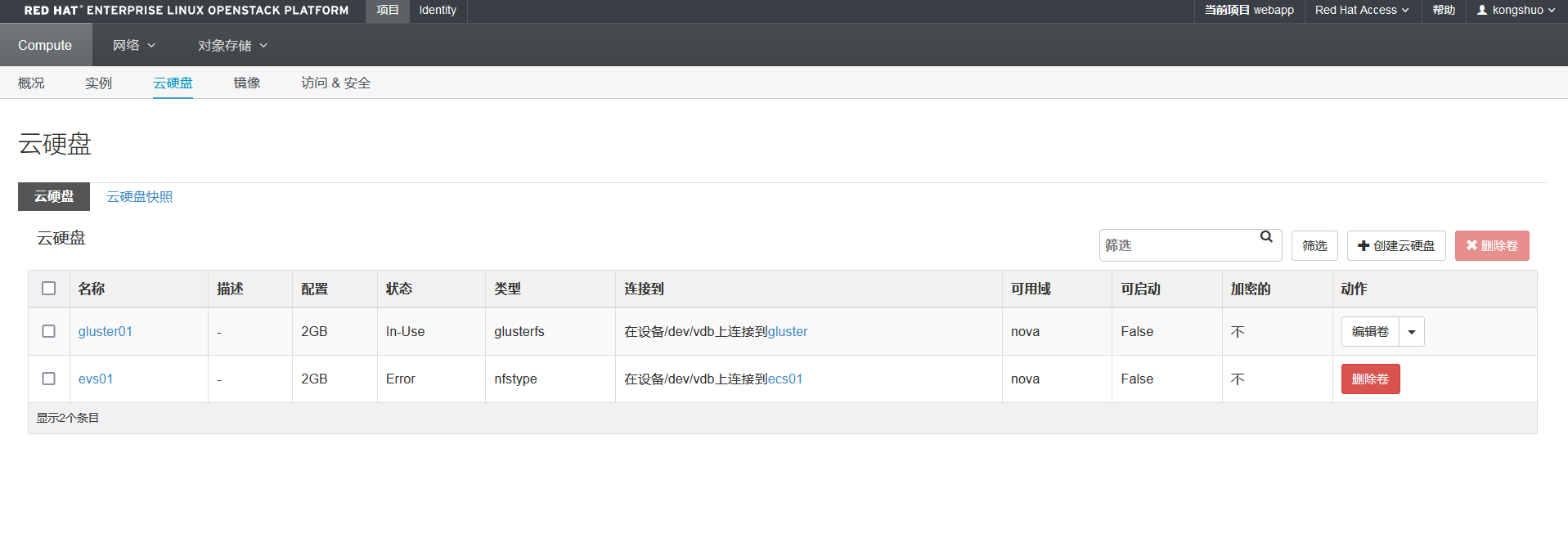Switch to the 云硬盘快照 tab
1568x538 pixels.
click(140, 196)
